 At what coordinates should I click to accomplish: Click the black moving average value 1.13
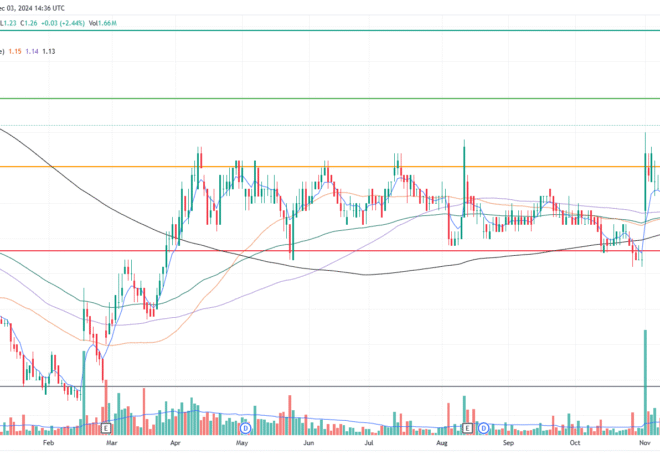[49, 51]
